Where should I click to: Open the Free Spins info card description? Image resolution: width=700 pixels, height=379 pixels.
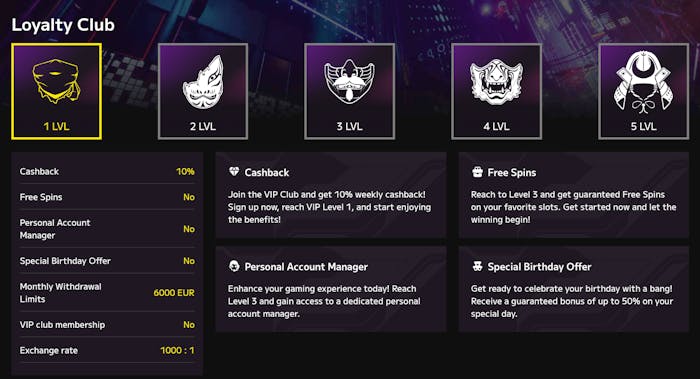pyautogui.click(x=573, y=207)
